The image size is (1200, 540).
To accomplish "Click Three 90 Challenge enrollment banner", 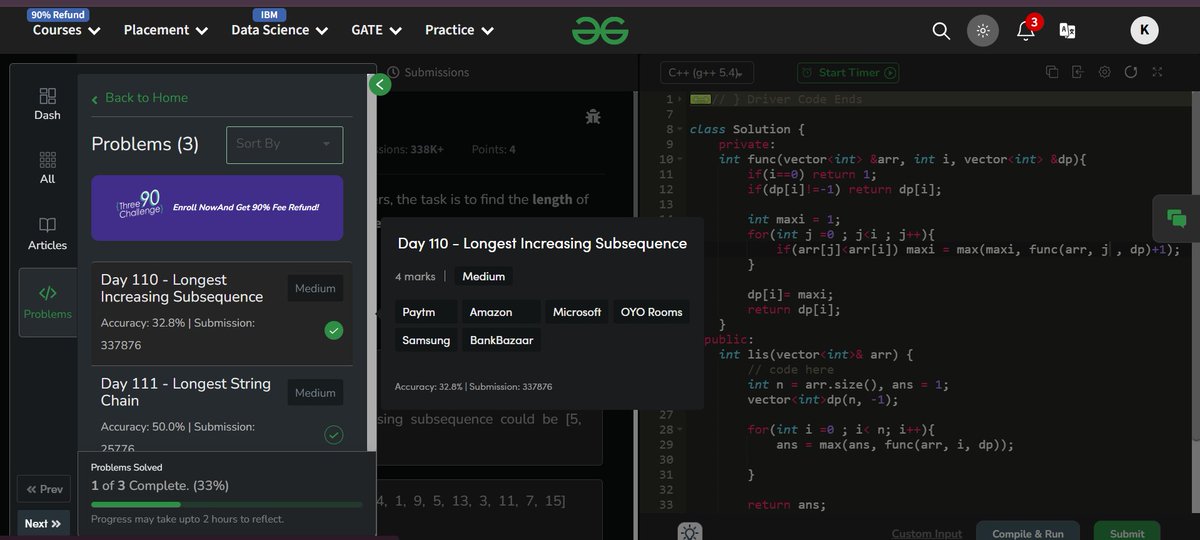I will 217,208.
